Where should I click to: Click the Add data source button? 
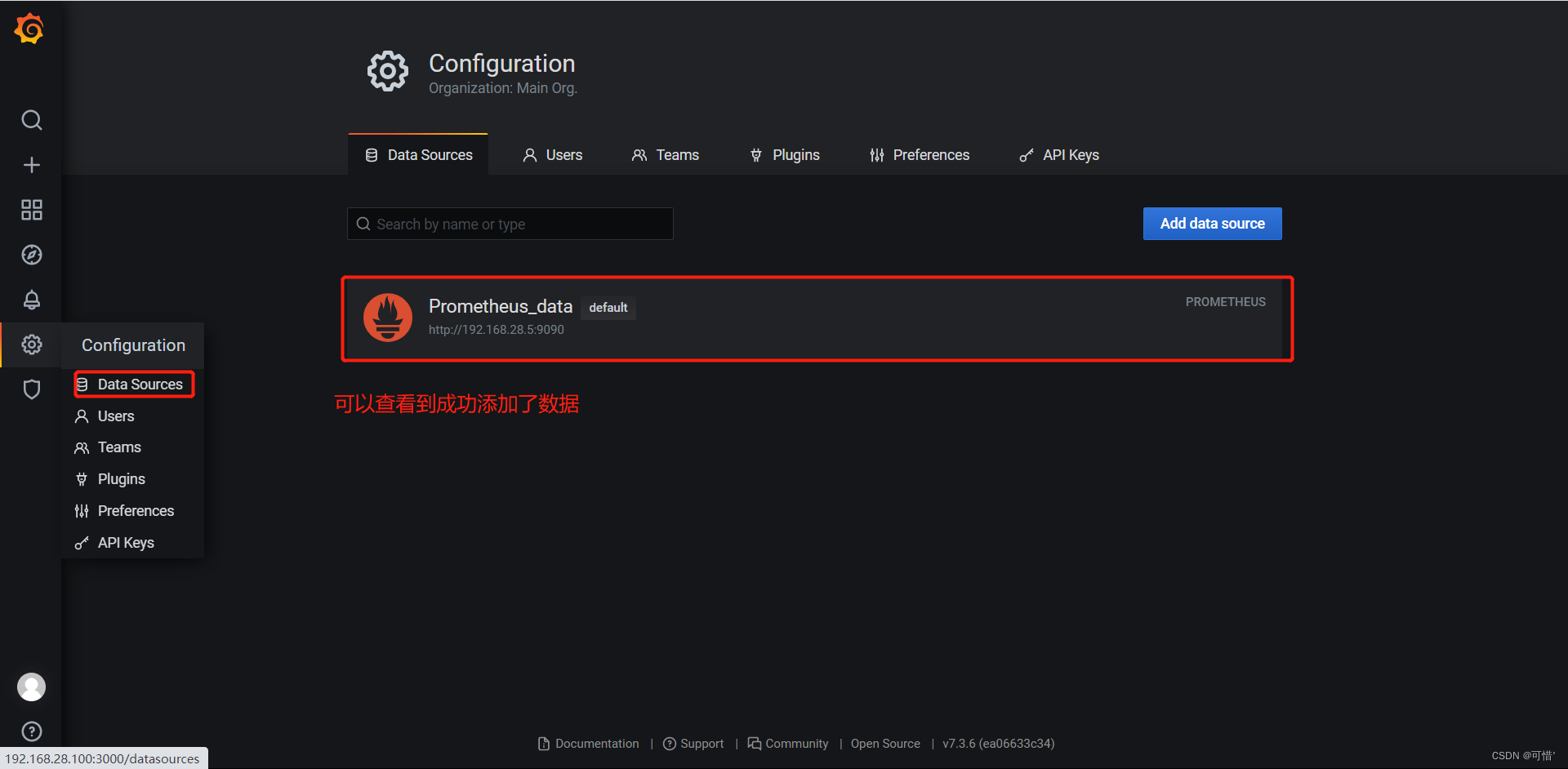click(1212, 224)
